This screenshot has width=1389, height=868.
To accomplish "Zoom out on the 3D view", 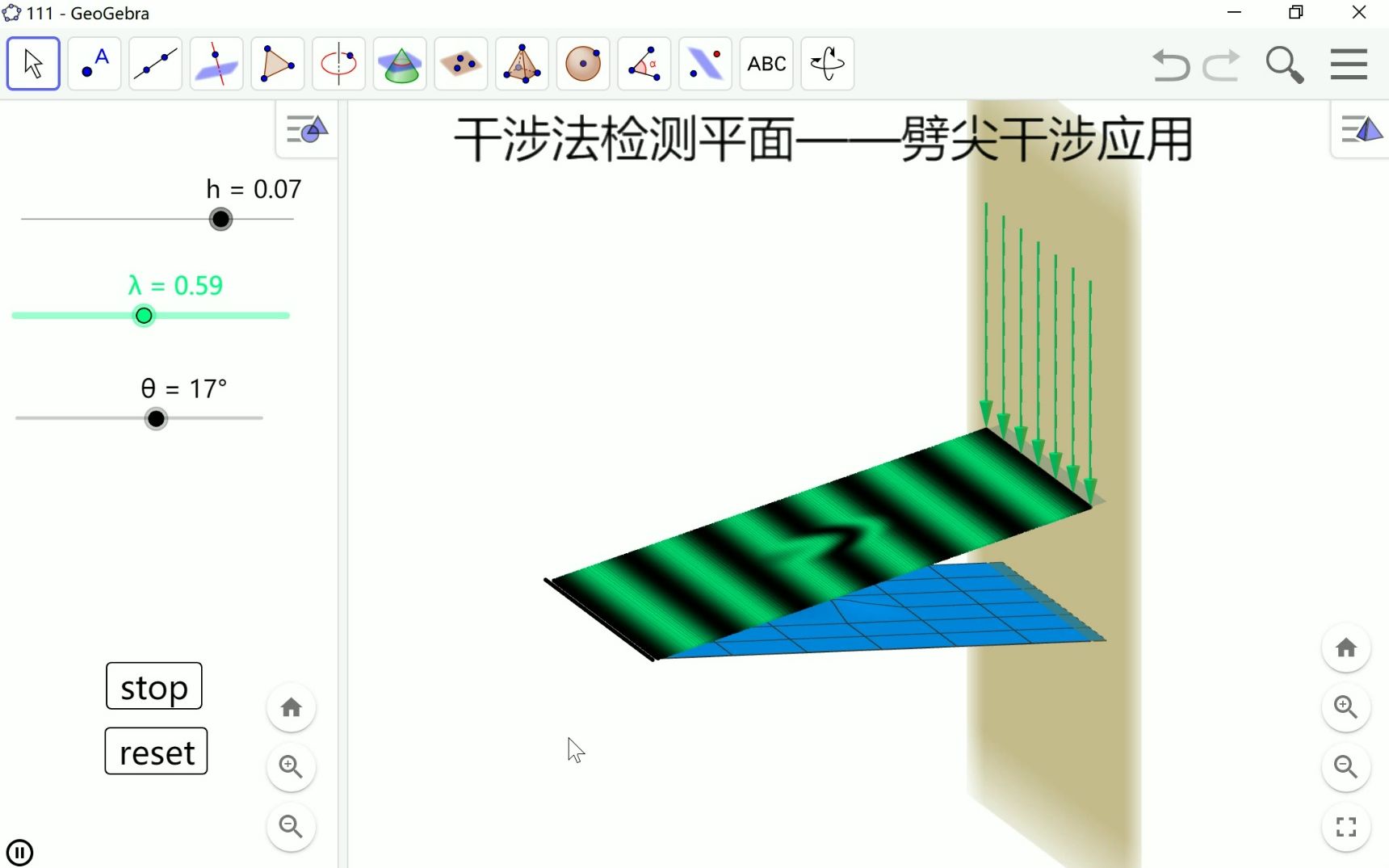I will point(1346,767).
